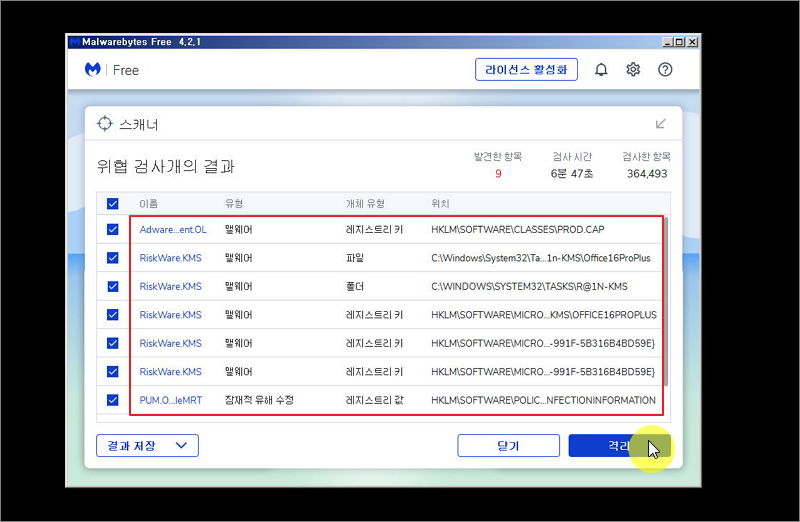This screenshot has height=522, width=800.
Task: Click the results list vertical scrollbar
Action: point(666,301)
